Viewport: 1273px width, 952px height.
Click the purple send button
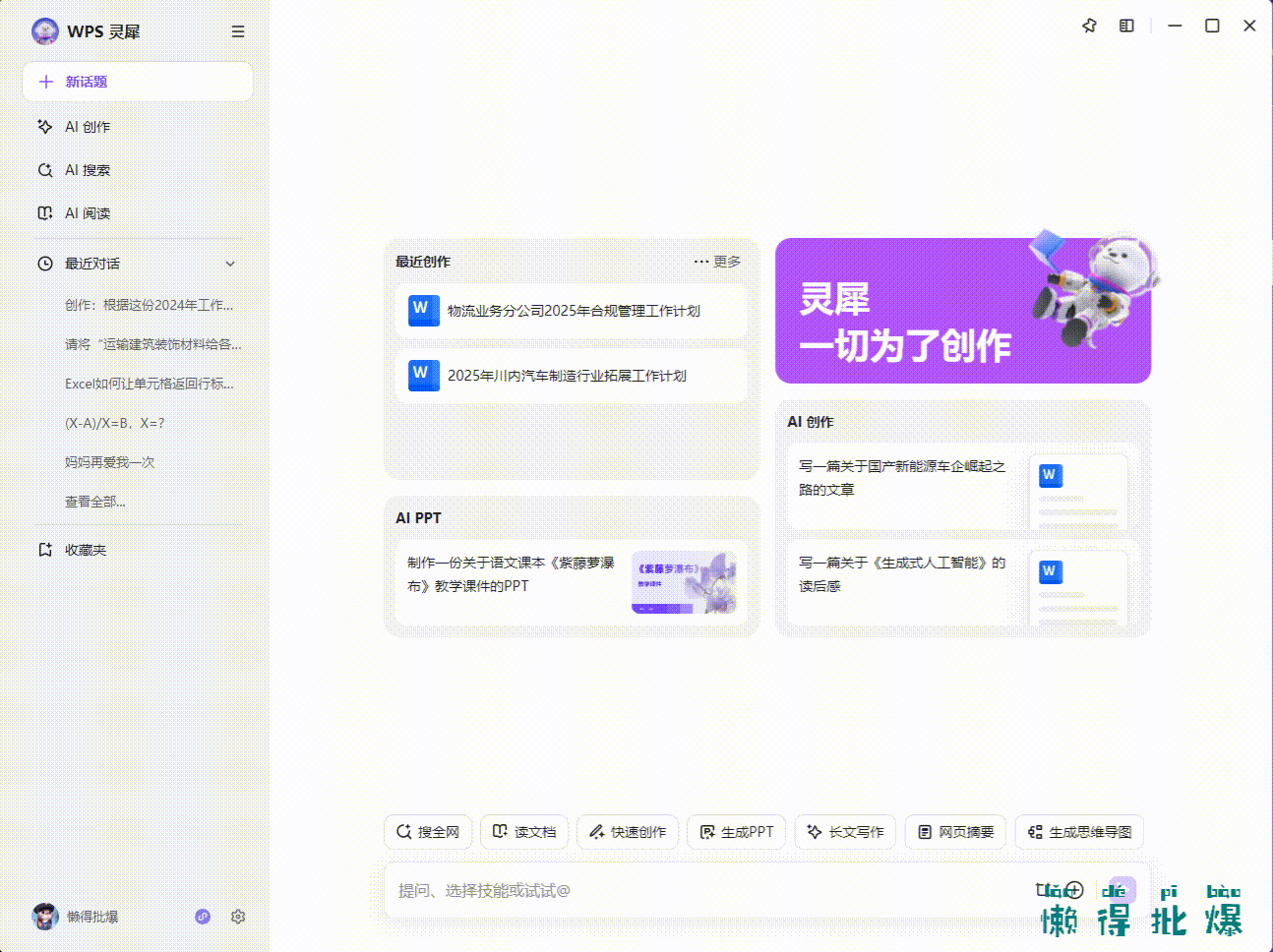[x=1122, y=890]
